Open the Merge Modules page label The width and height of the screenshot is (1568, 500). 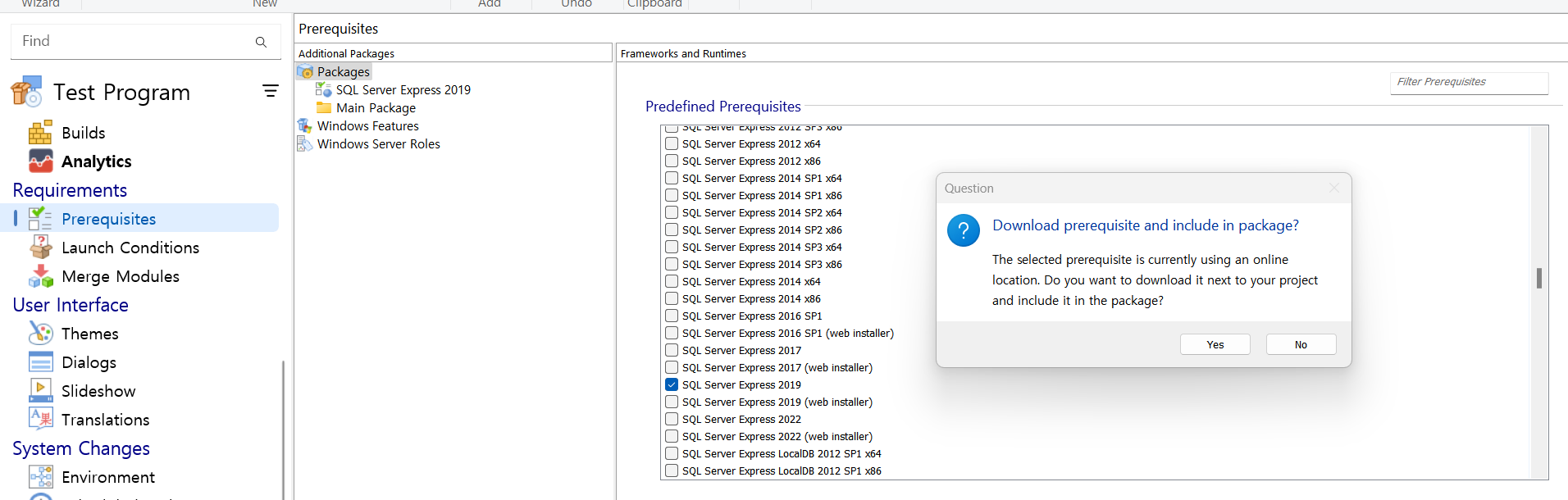tap(121, 276)
